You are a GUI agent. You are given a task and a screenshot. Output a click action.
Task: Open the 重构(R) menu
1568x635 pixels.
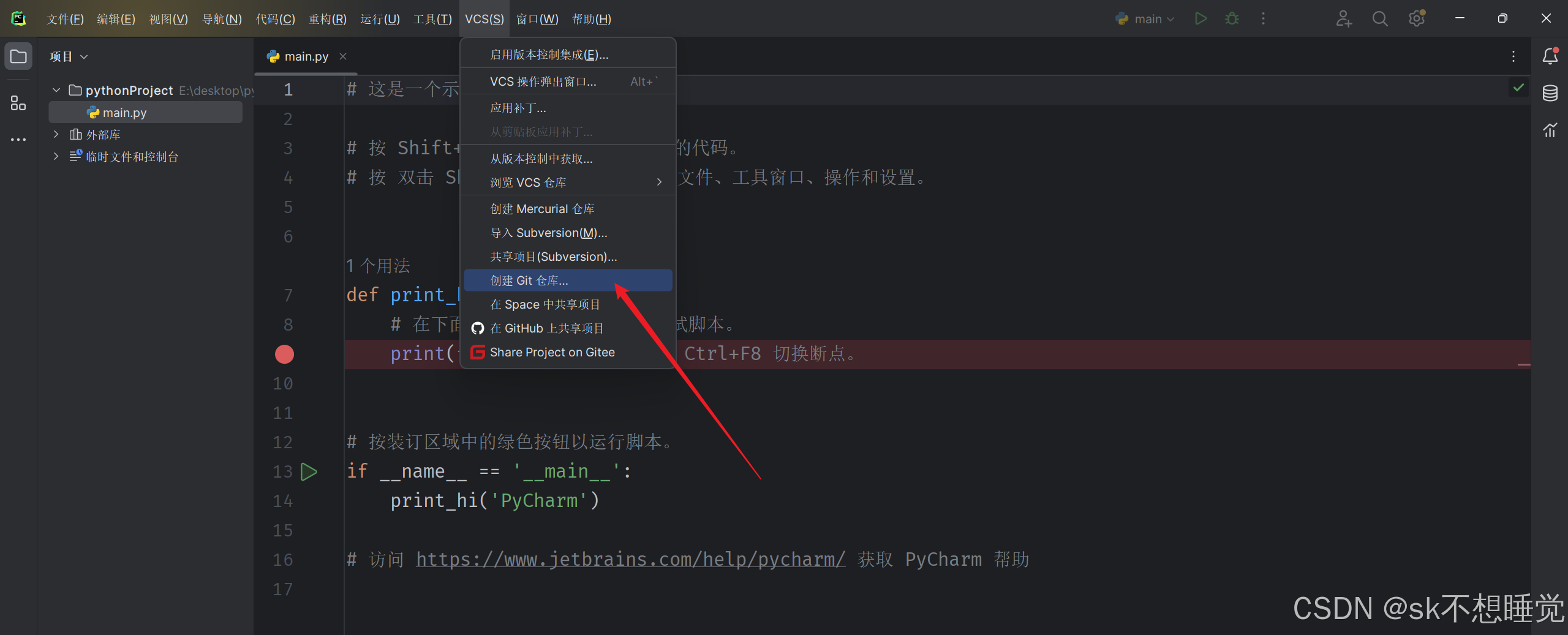(328, 19)
